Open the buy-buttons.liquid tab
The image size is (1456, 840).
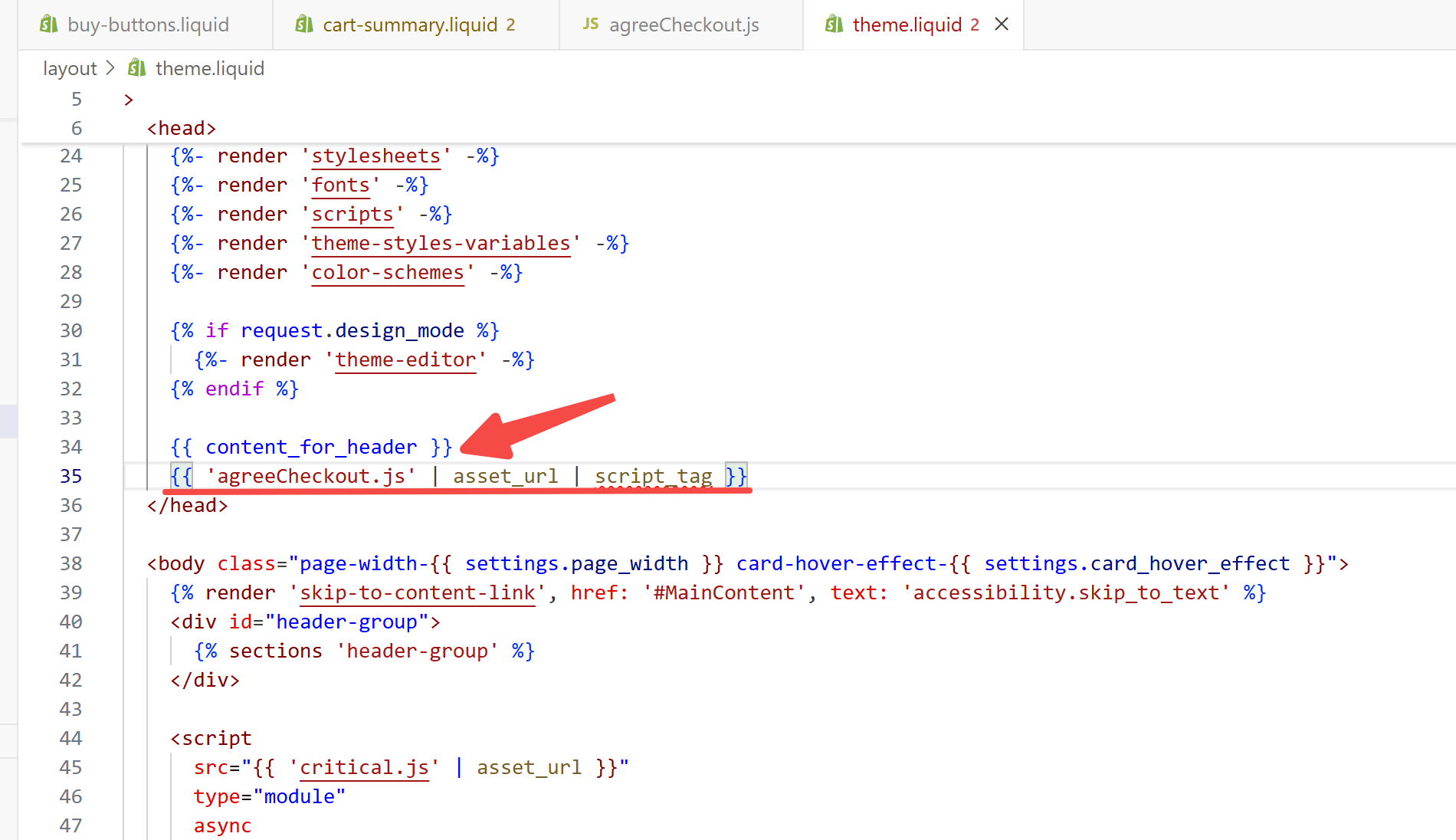[147, 25]
